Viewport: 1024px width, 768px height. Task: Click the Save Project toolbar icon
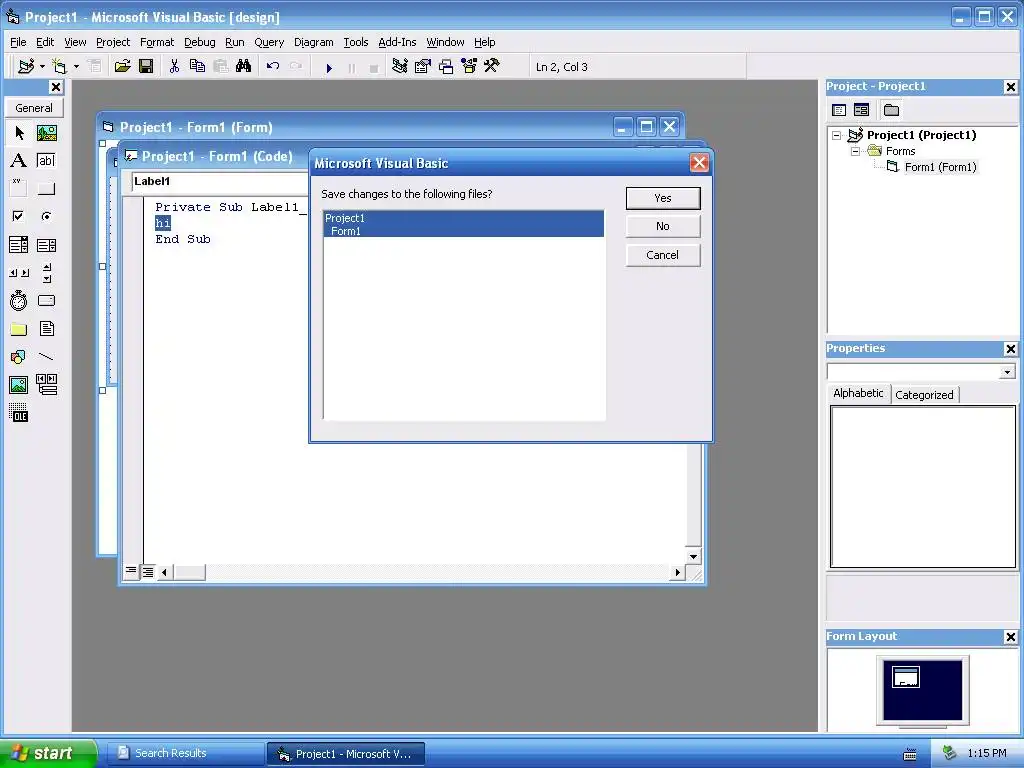pyautogui.click(x=146, y=66)
